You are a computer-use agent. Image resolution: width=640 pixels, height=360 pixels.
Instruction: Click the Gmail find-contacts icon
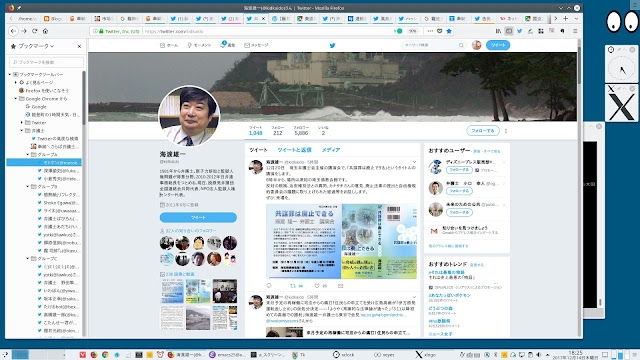coord(434,231)
